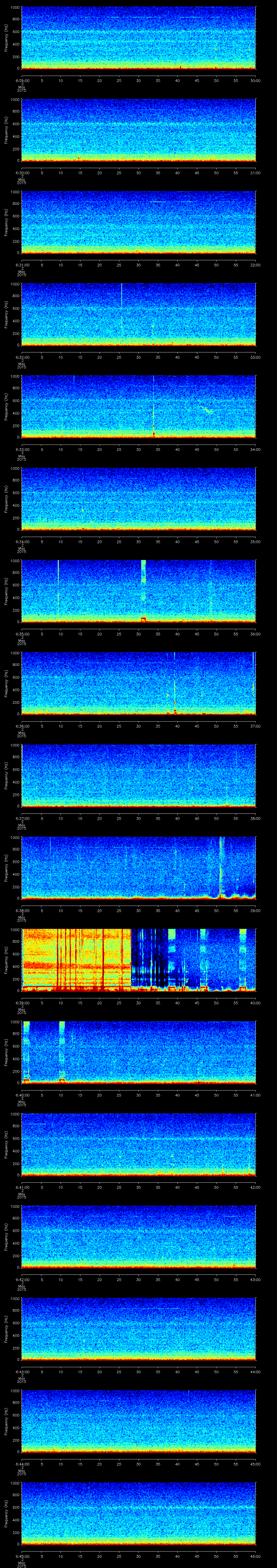This screenshot has width=277, height=1568.
Task: Click the 46:00 end time label
Action: click(x=255, y=1556)
